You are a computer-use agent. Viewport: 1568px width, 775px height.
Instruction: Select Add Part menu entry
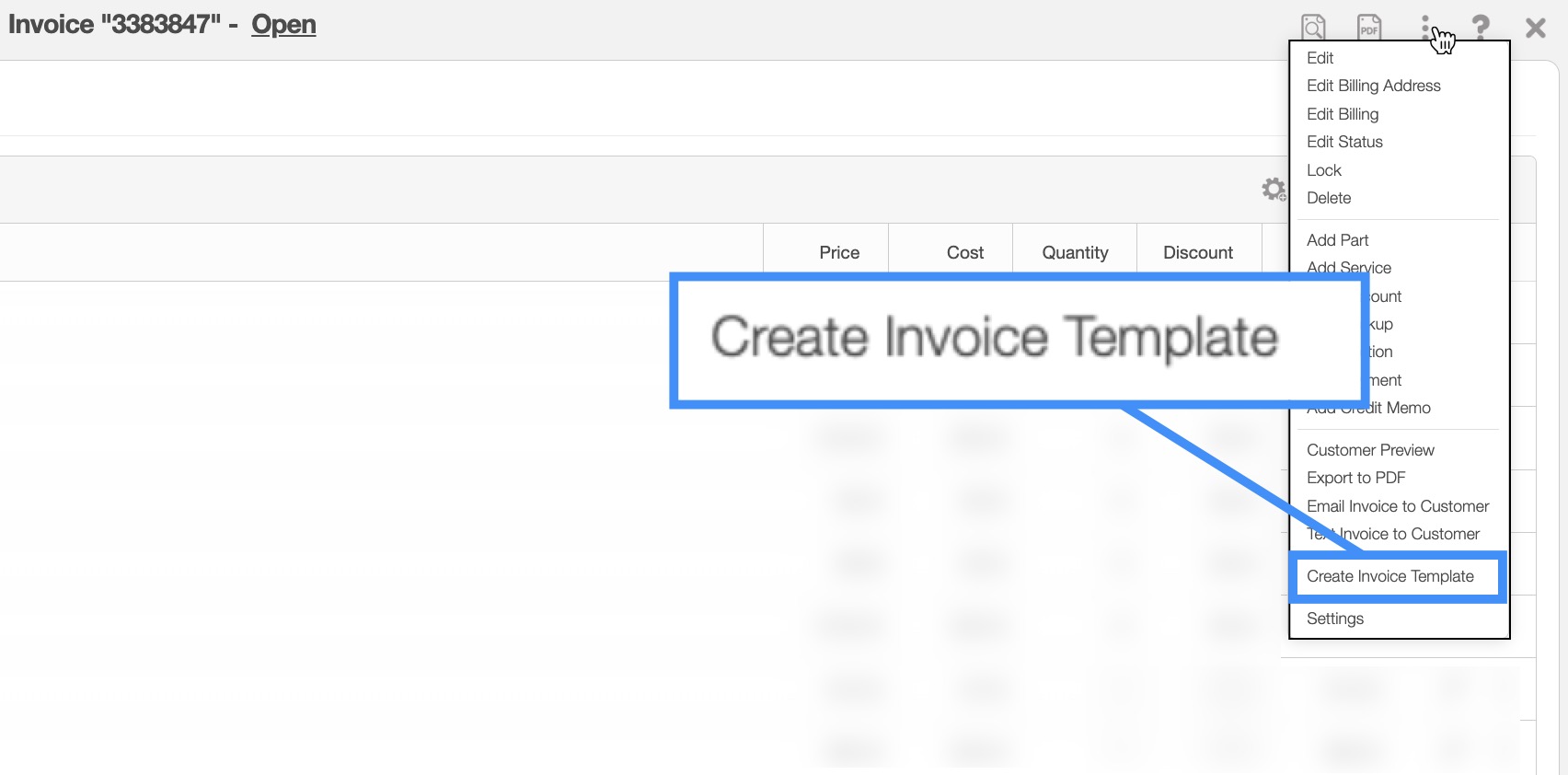click(x=1337, y=240)
